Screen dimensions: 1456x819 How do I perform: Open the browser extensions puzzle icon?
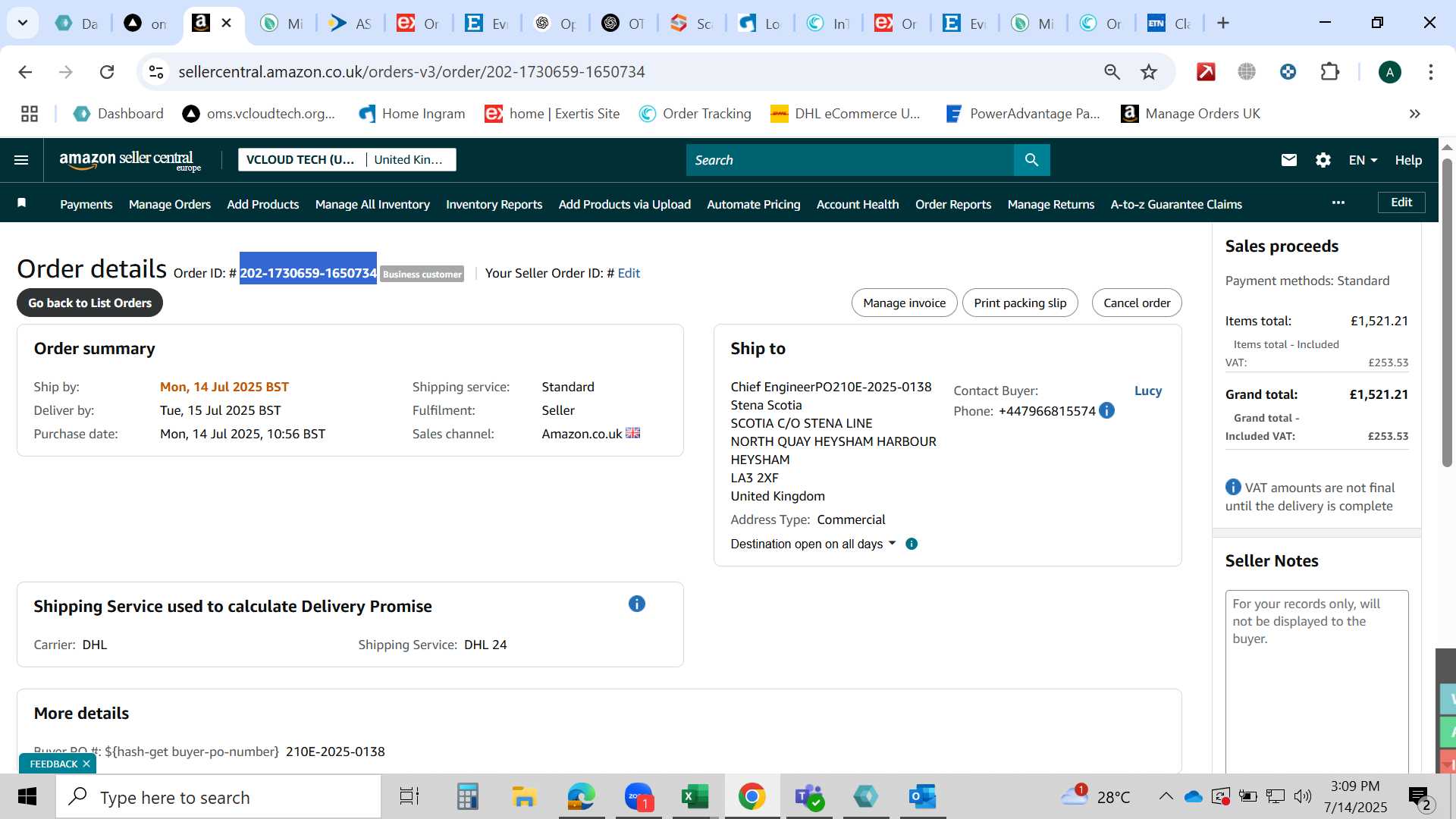[x=1329, y=72]
